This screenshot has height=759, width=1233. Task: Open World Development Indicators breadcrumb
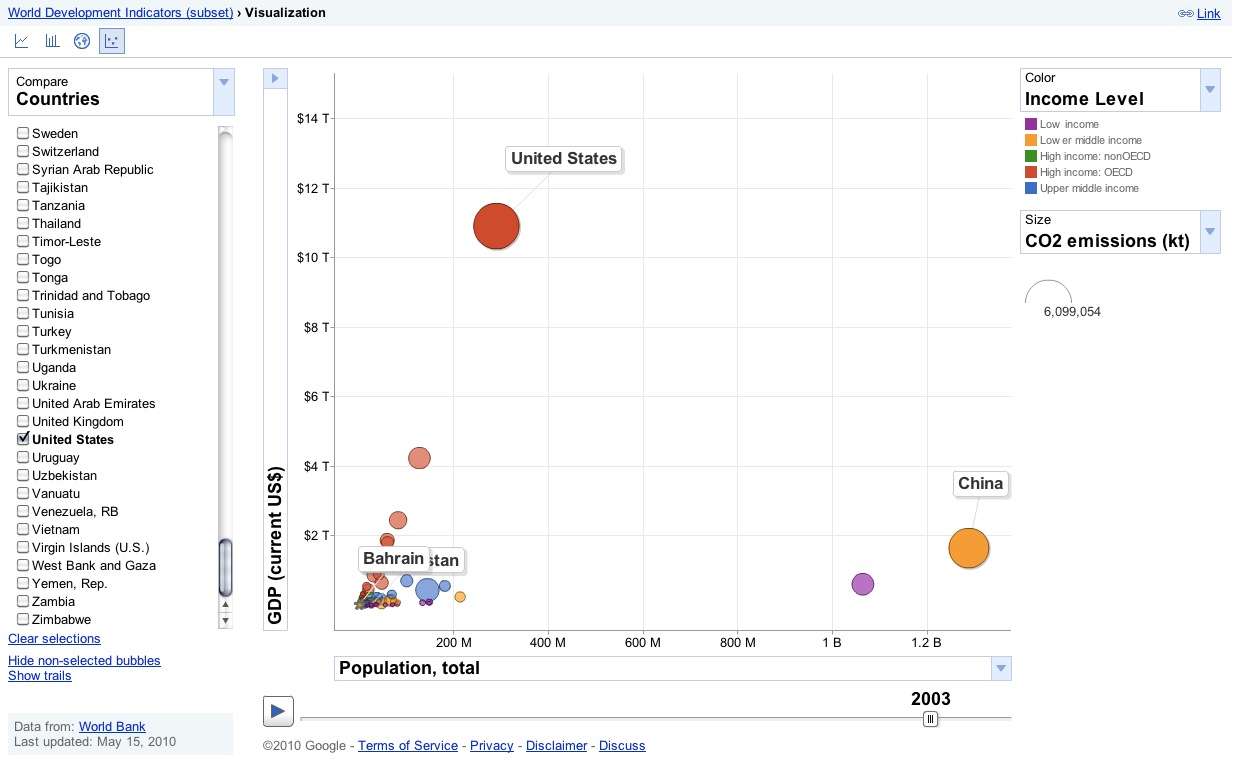pyautogui.click(x=120, y=13)
